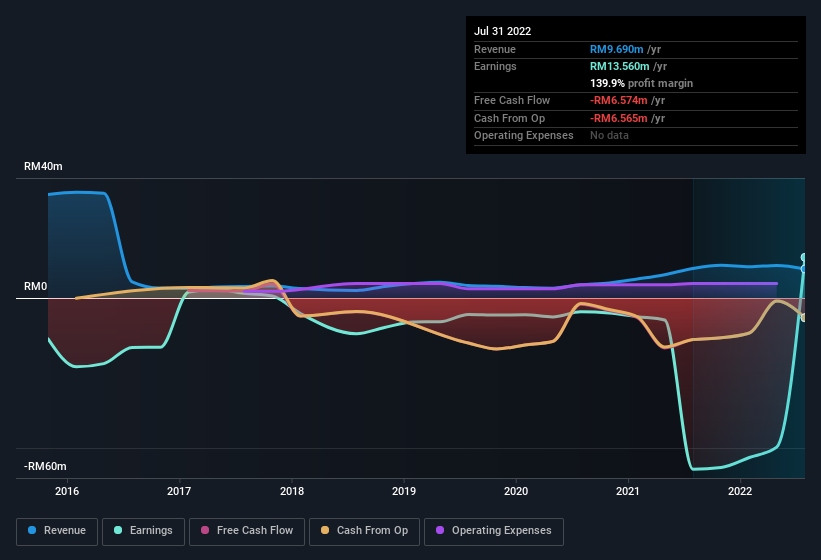Click the teal Earnings endpoint marker on chart
Image resolution: width=821 pixels, height=560 pixels.
click(804, 258)
